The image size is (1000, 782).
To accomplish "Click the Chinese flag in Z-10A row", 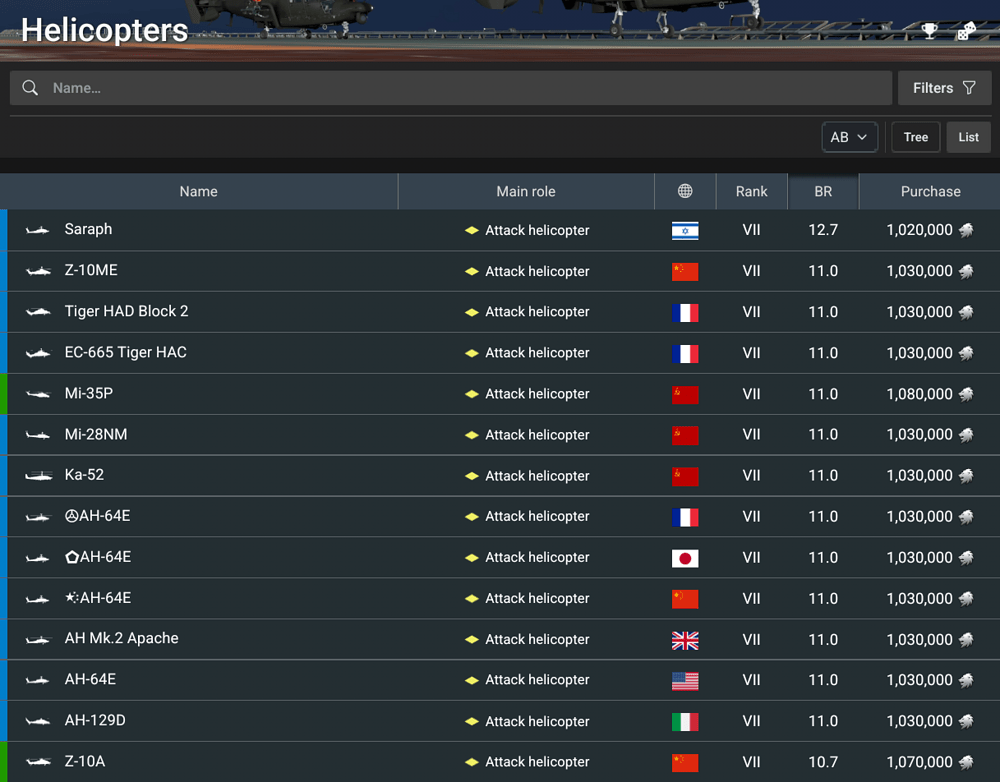I will tap(685, 762).
